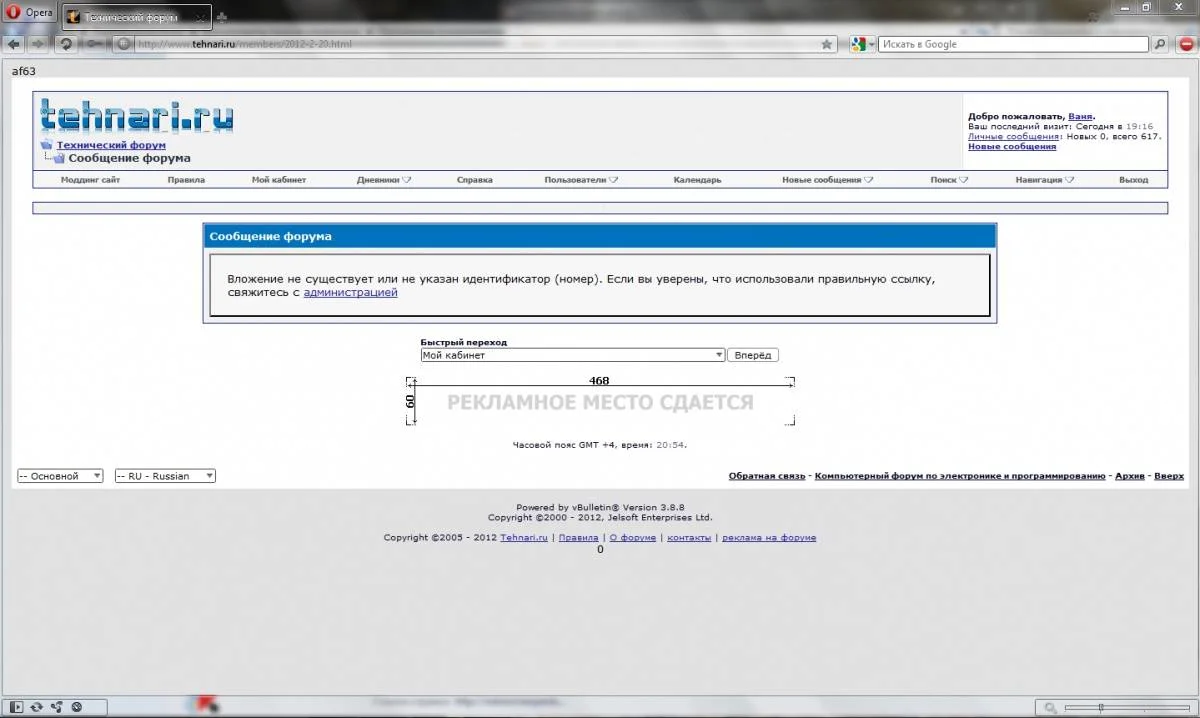
Task: Expand the Дневники dropdown menu
Action: pyautogui.click(x=384, y=180)
